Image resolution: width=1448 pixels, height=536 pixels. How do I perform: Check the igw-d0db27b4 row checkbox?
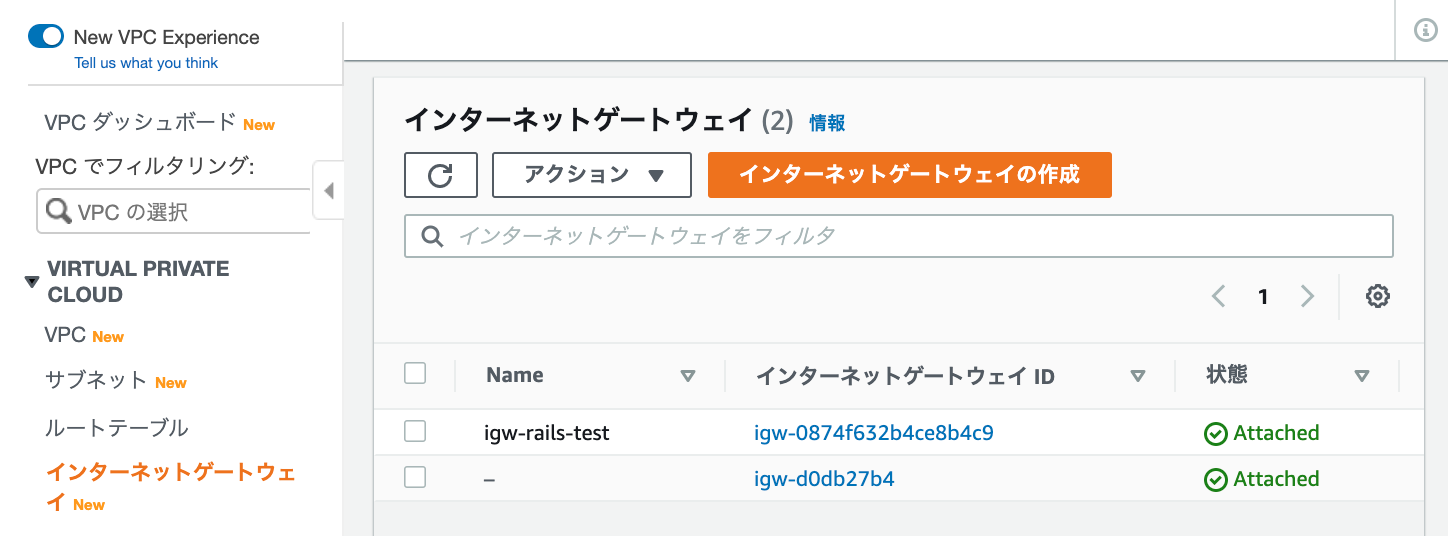tap(415, 478)
